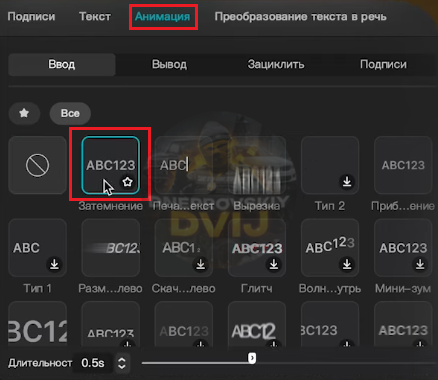Select the Зациклить animation section
The image size is (438, 380).
[276, 64]
